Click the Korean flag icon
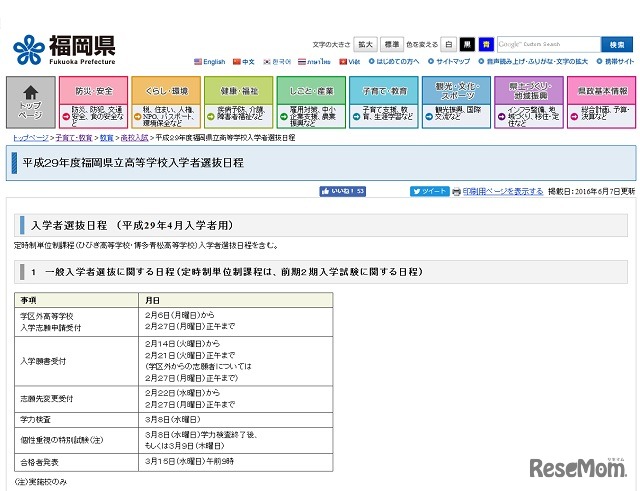640x491 pixels. point(267,62)
